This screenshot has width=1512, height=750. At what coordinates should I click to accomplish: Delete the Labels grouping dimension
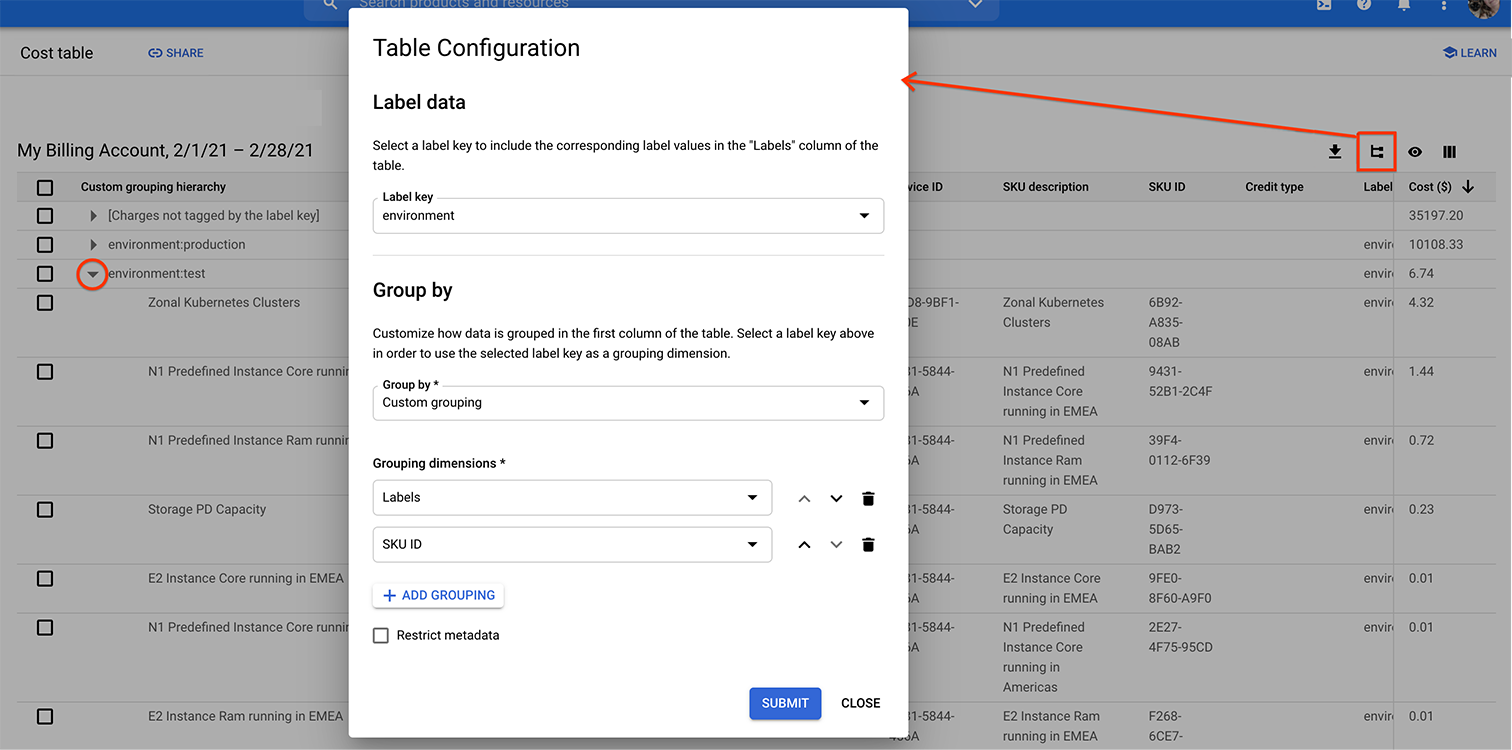[868, 498]
